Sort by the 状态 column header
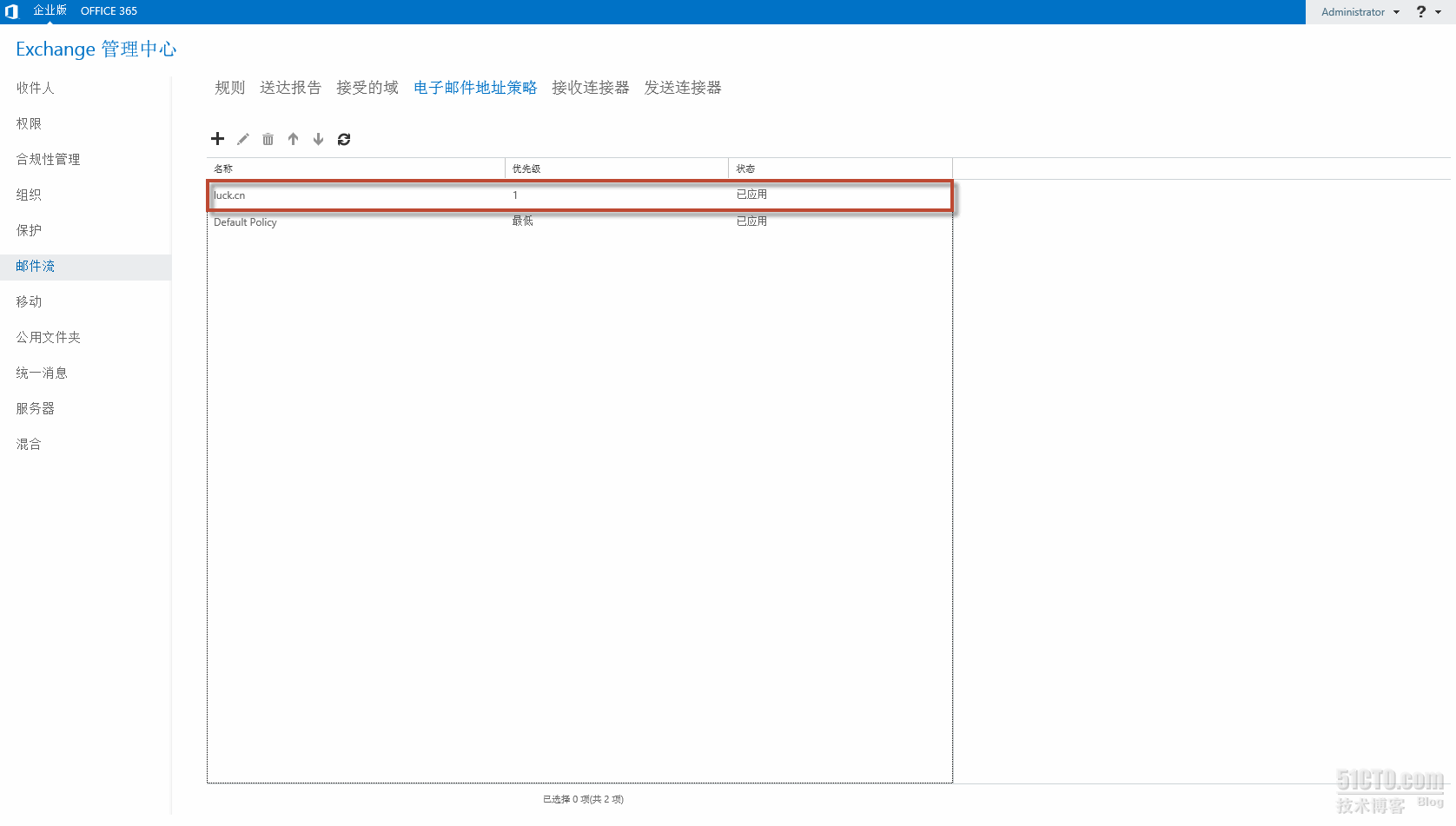Viewport: 1456px width, 826px height. point(840,169)
